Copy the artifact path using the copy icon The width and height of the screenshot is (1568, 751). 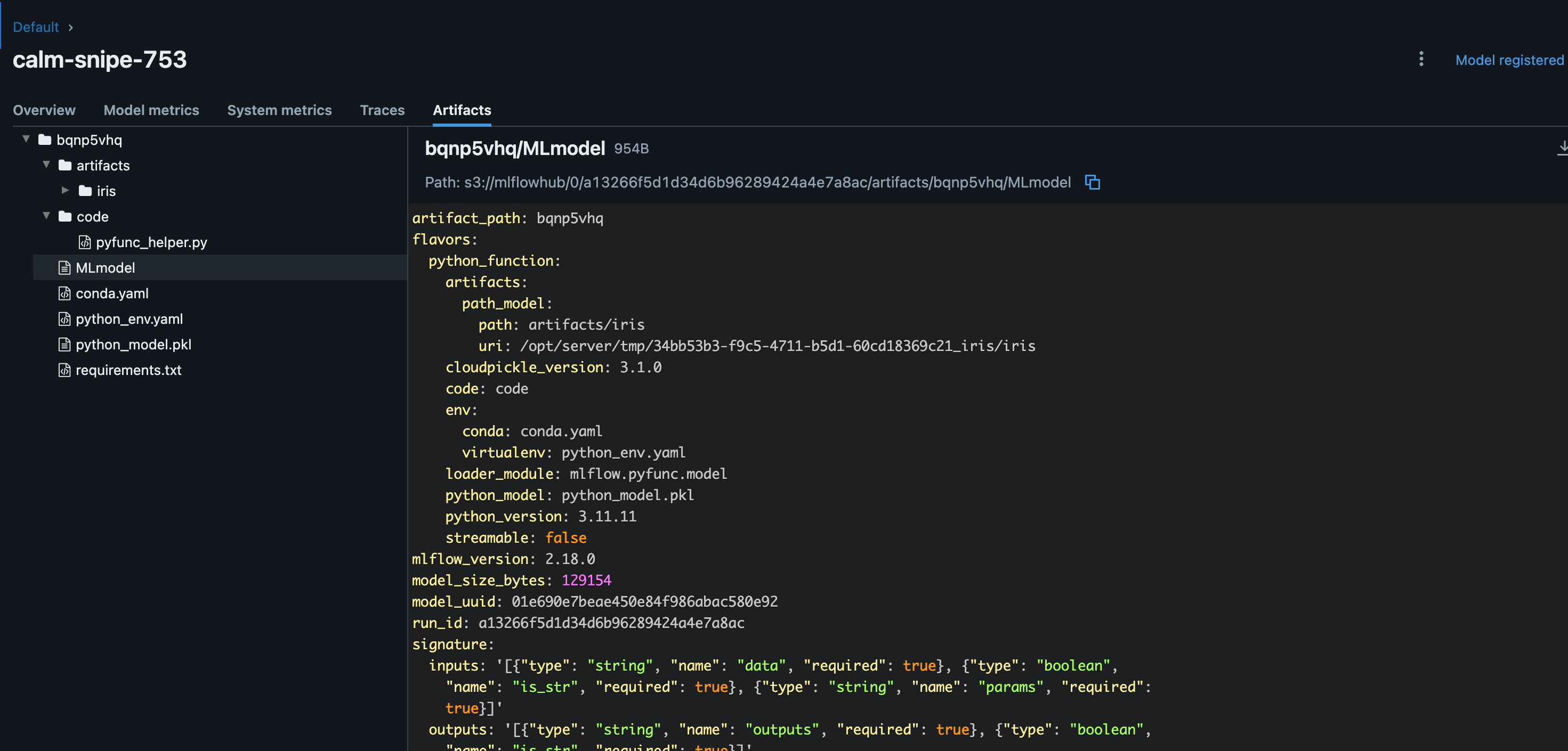(x=1093, y=183)
